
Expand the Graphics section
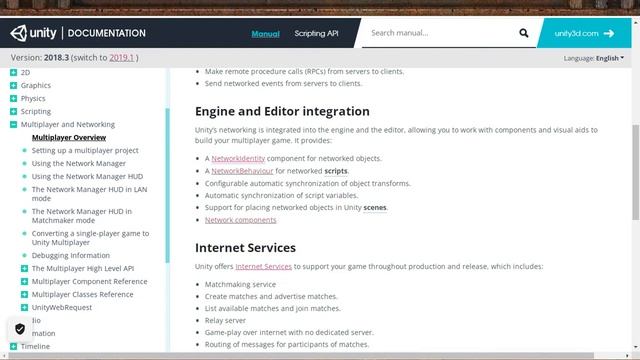tap(13, 85)
